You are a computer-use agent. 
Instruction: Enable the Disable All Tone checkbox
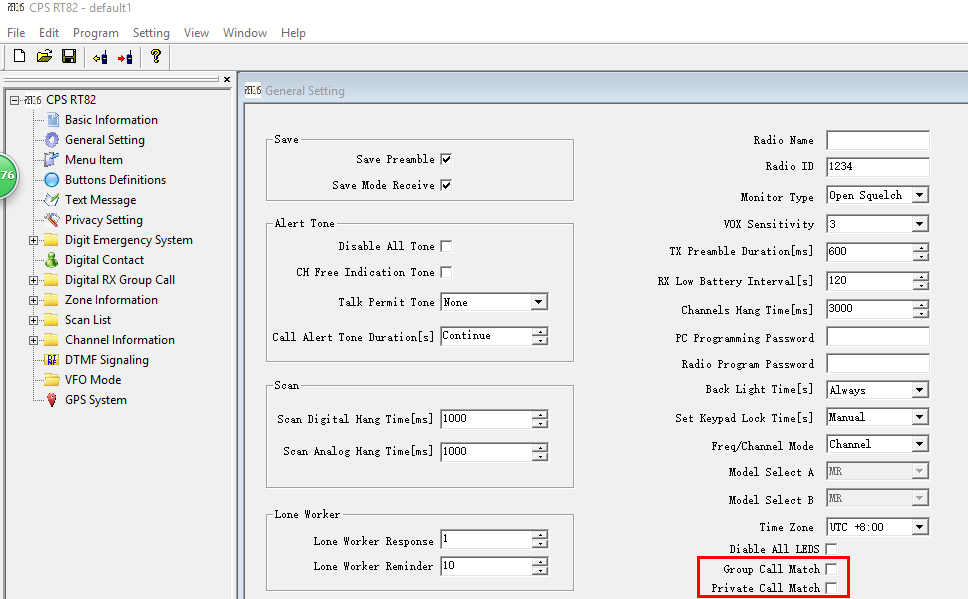(446, 246)
